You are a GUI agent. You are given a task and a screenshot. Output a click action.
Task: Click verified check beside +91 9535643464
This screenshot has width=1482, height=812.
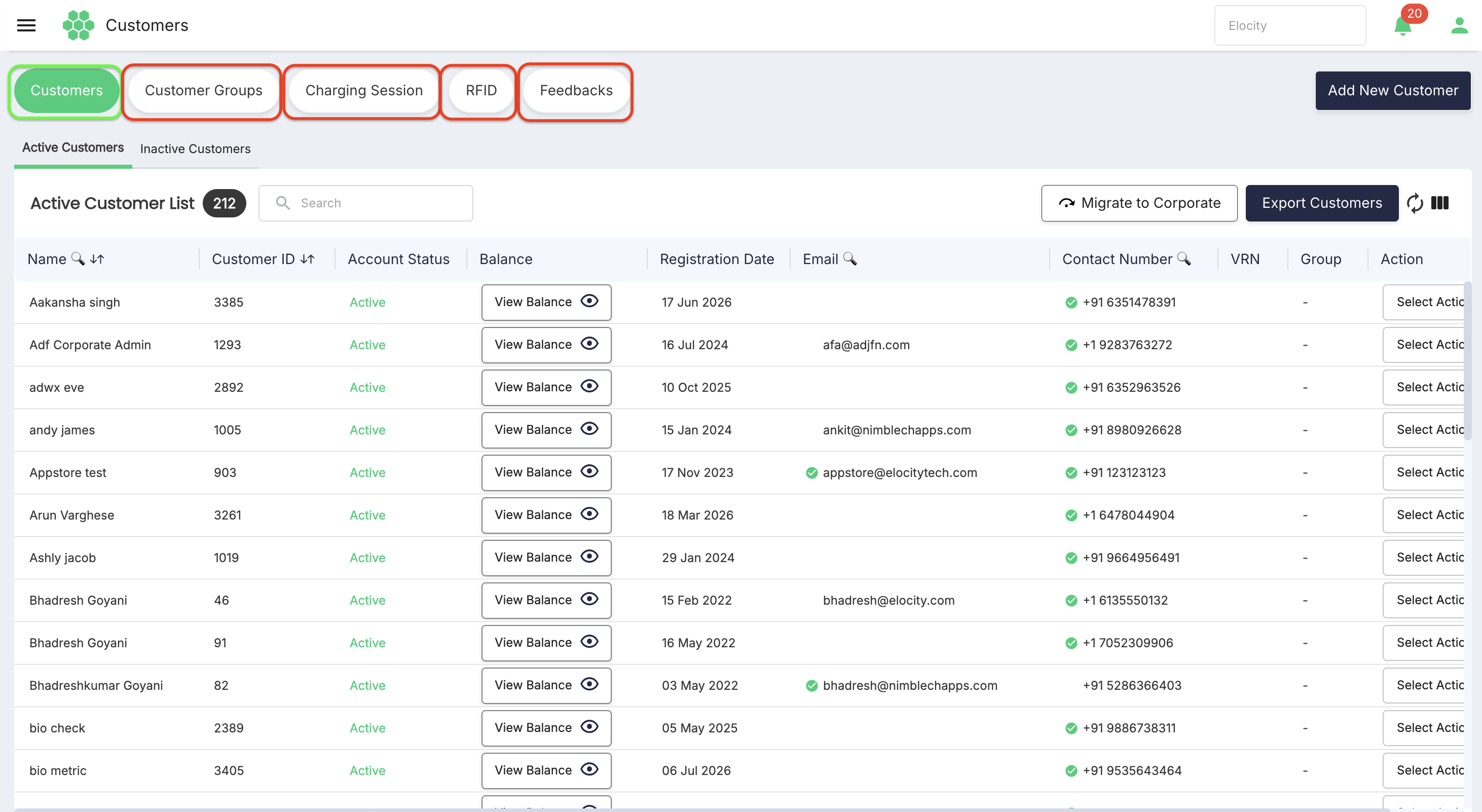(1071, 771)
